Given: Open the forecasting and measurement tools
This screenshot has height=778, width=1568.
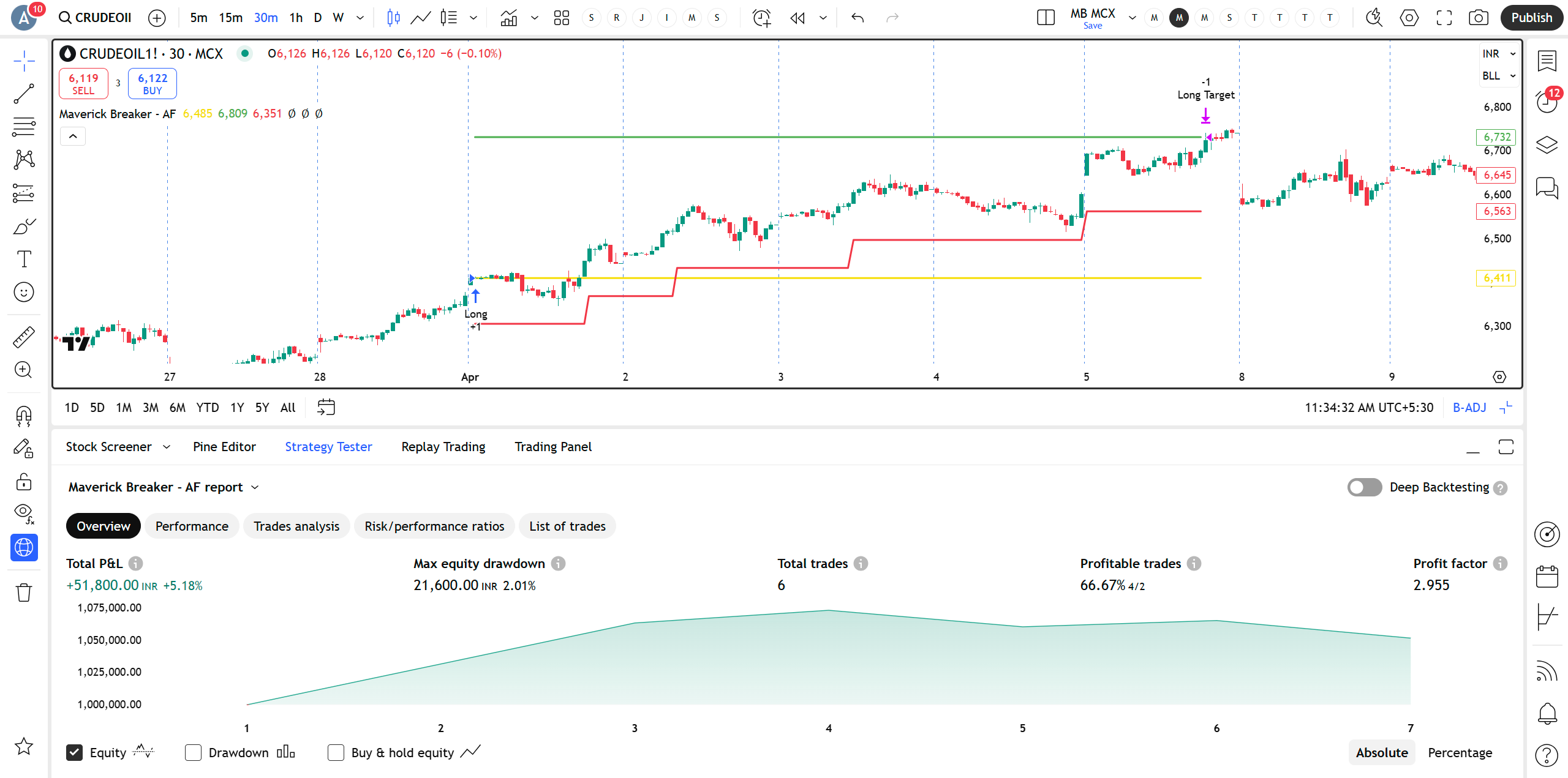Looking at the screenshot, I should coord(24,193).
